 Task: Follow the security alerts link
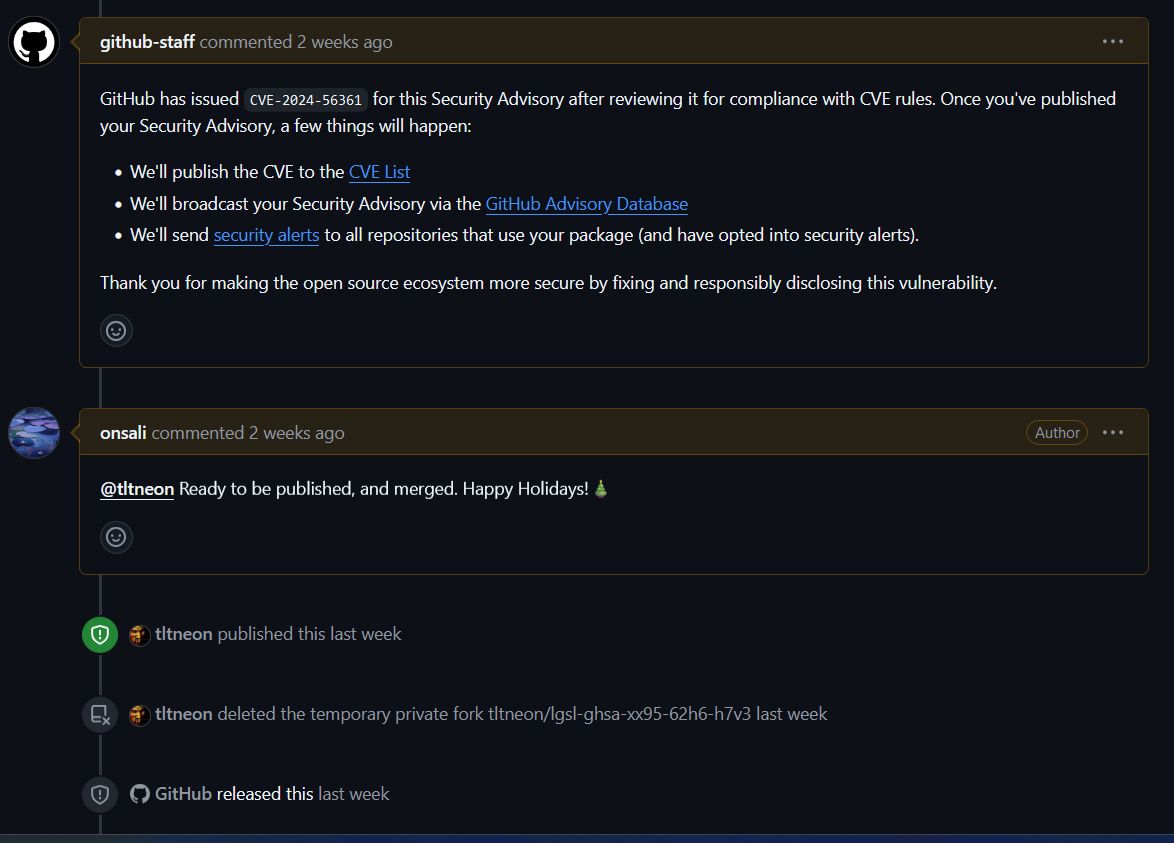coord(267,235)
